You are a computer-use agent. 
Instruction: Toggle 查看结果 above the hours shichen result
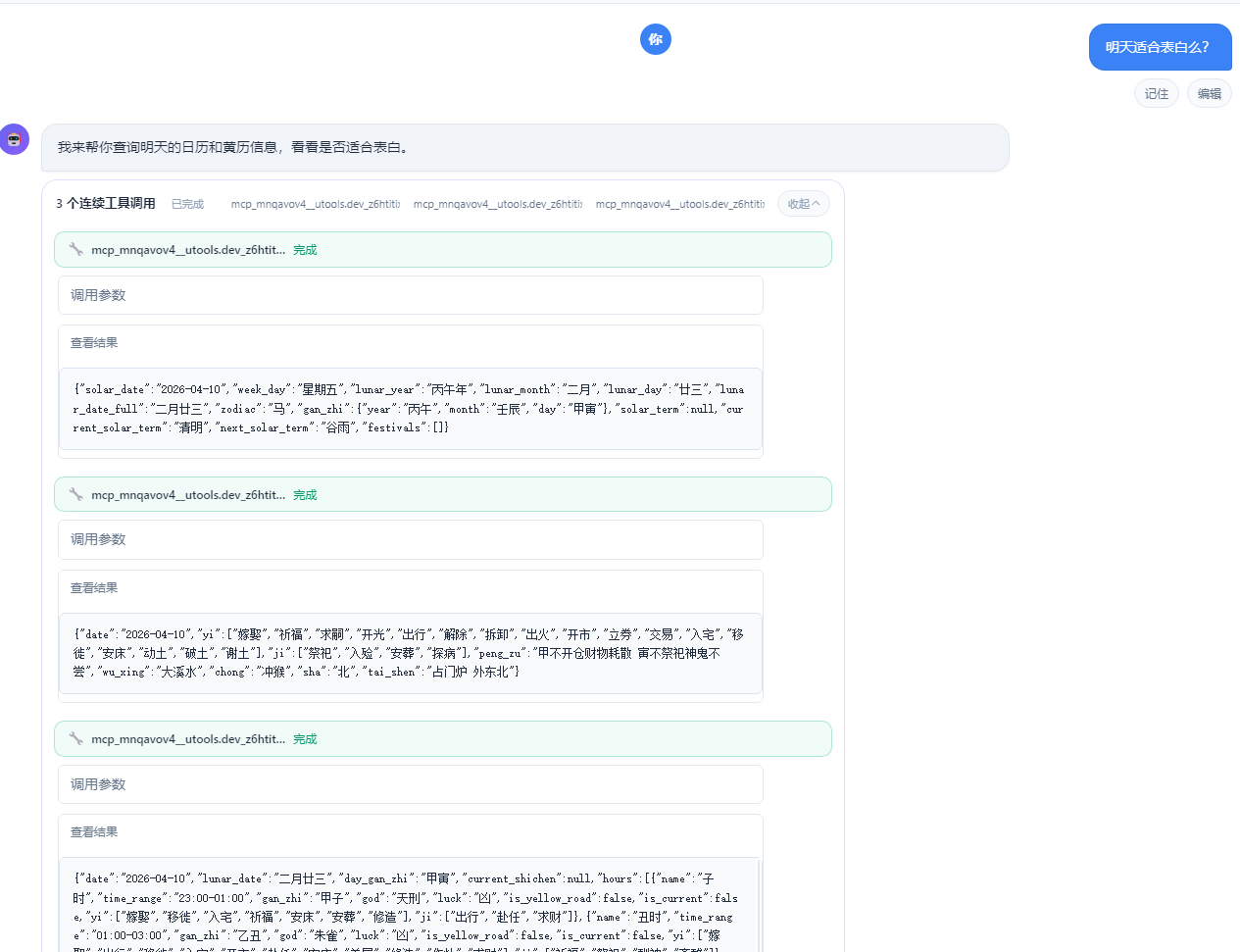(94, 832)
